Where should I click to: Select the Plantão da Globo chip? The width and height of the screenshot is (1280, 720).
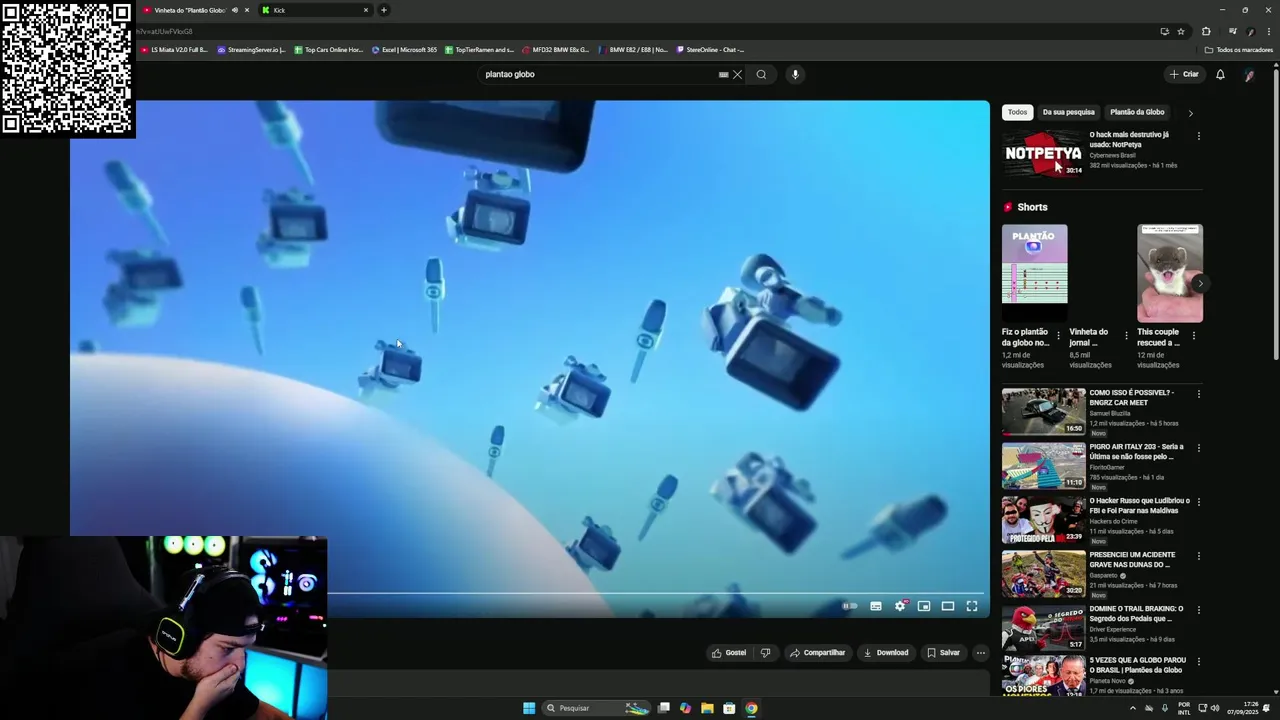point(1137,112)
